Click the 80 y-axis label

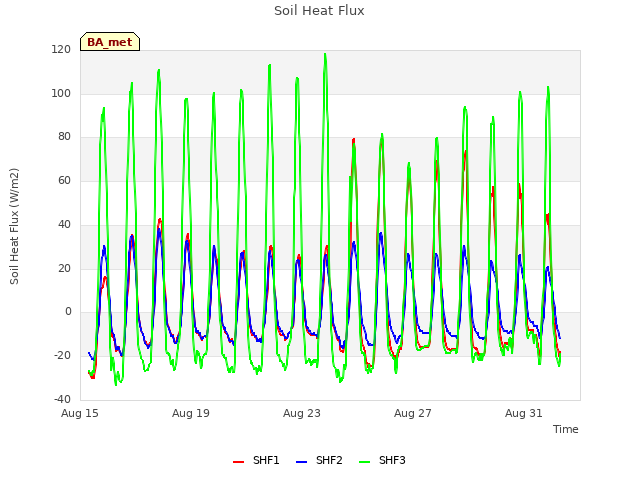64,137
